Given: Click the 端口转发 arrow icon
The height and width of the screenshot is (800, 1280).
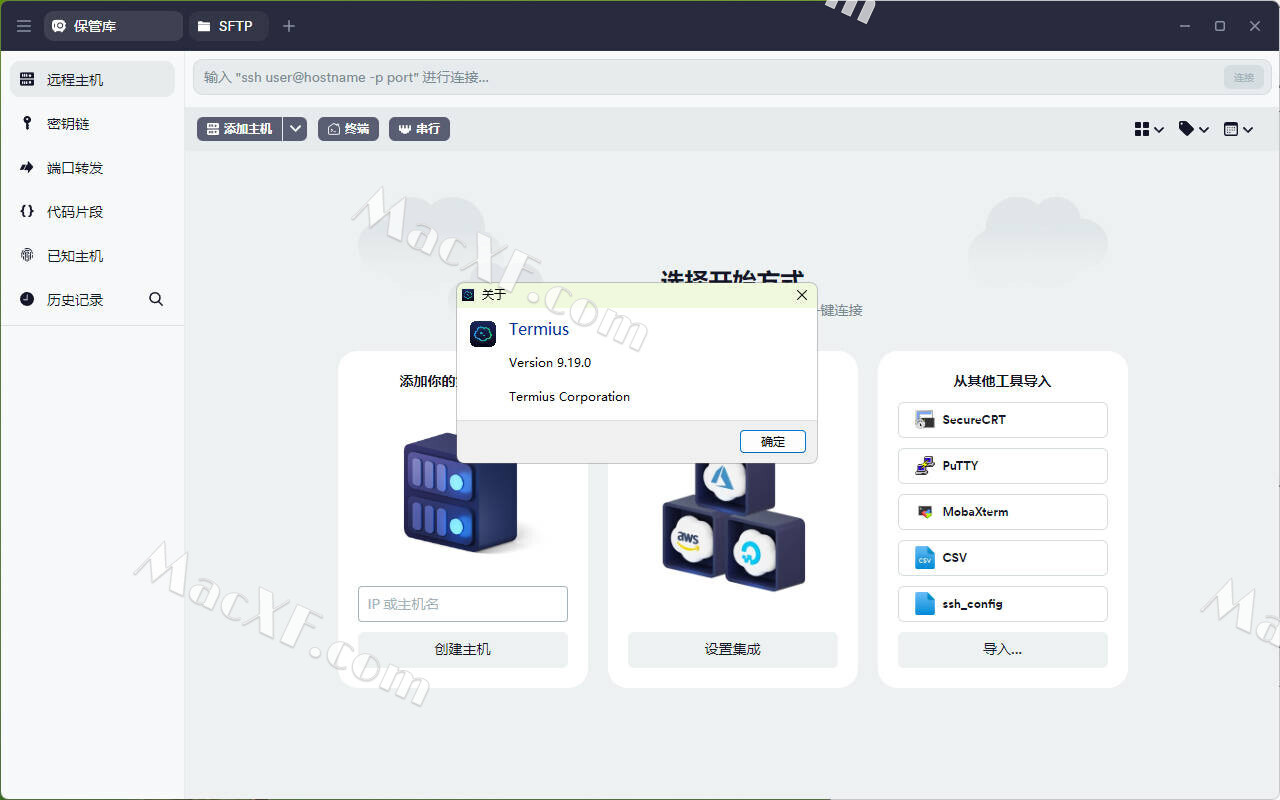Looking at the screenshot, I should click(27, 167).
